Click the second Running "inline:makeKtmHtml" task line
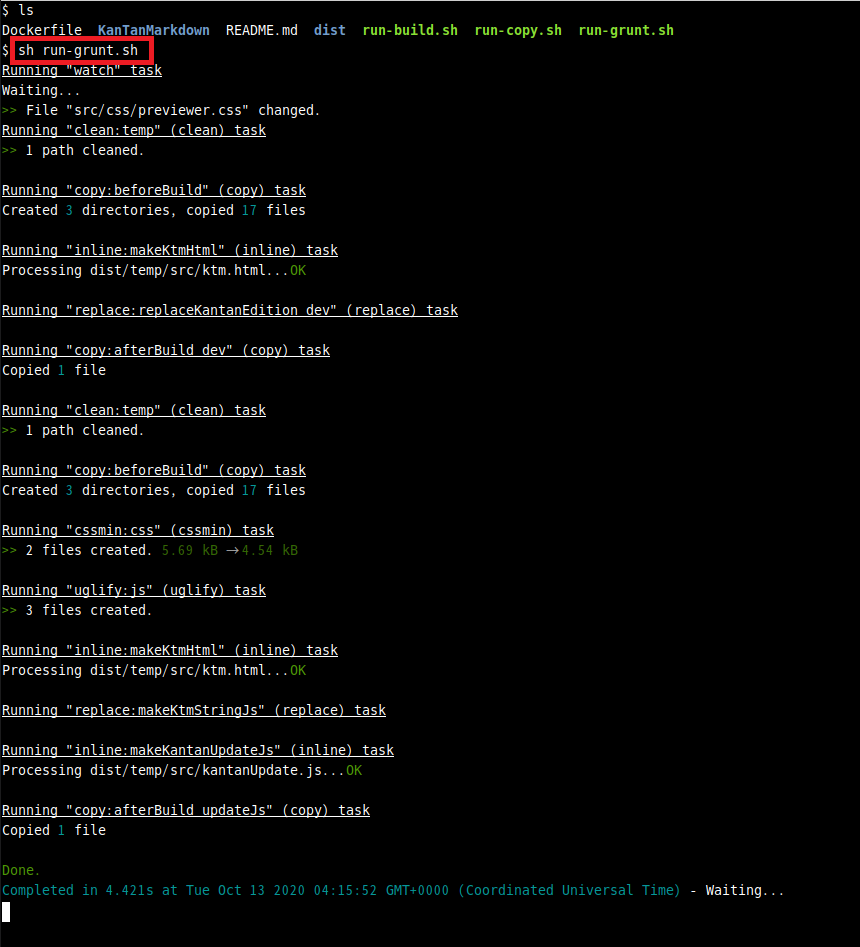This screenshot has width=860, height=947. click(x=170, y=649)
